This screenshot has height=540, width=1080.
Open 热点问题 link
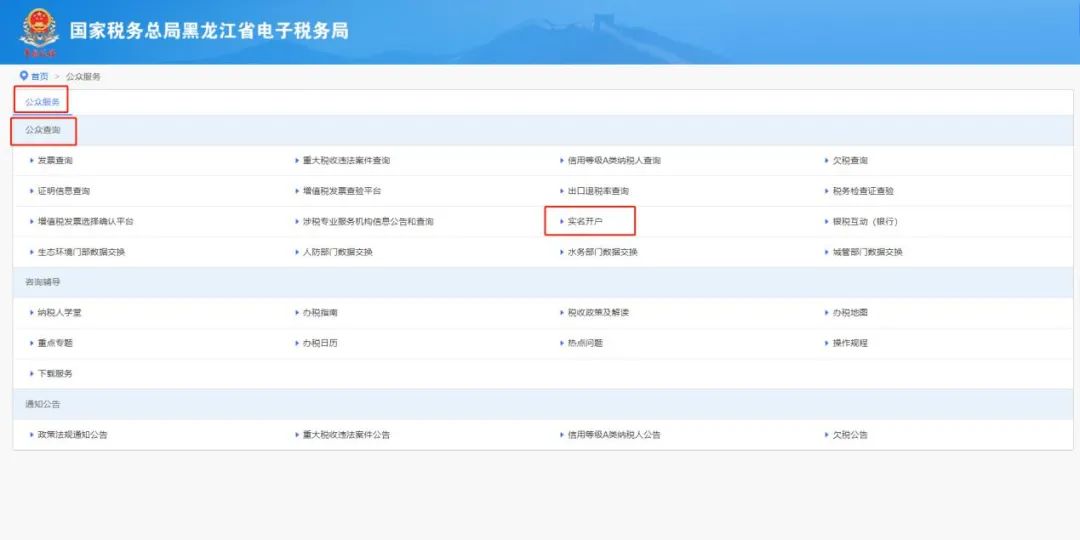pos(585,343)
